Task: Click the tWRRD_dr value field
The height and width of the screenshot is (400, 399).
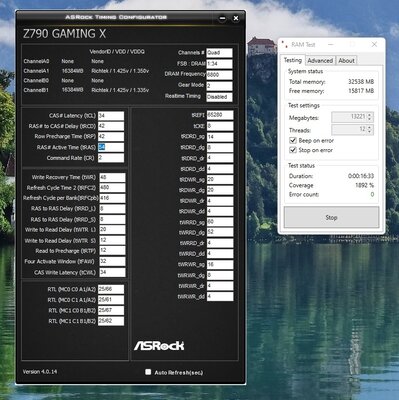Action: click(x=220, y=243)
